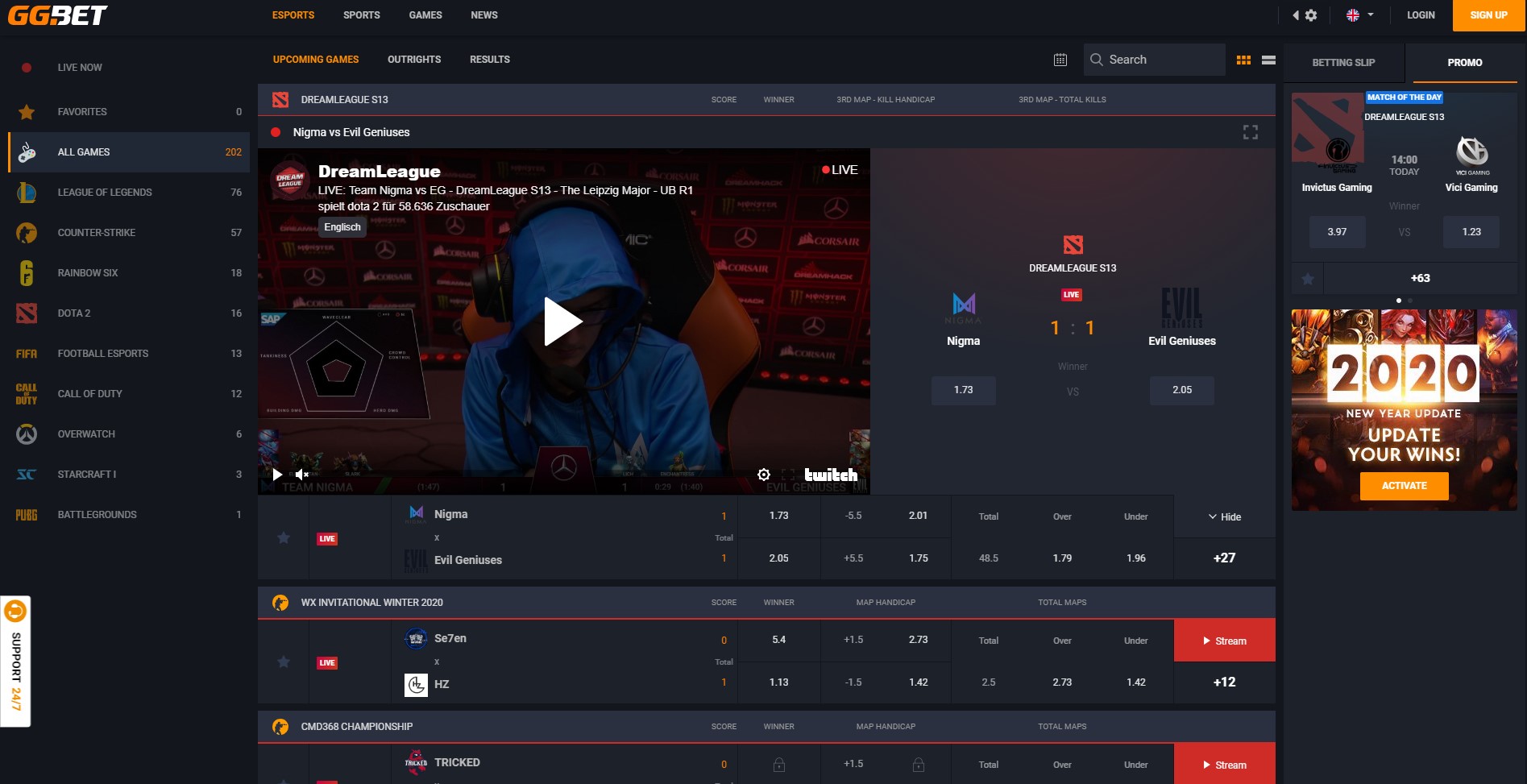Expand Nigma match to fullscreen
1527x784 pixels.
tap(1250, 132)
